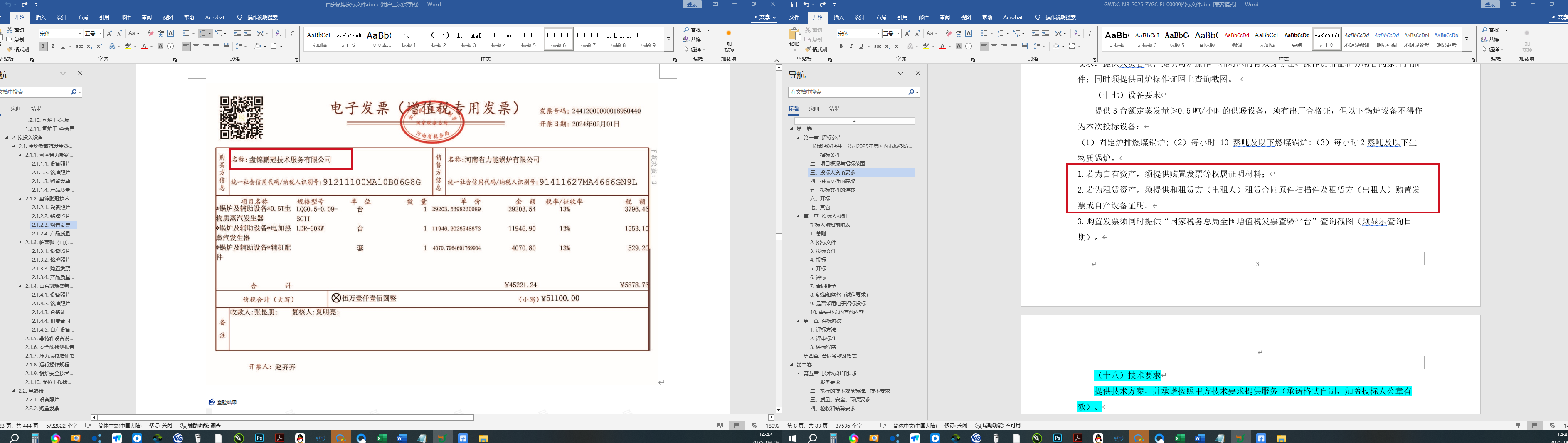Viewport: 1568px width, 443px height.
Task: Toggle Italic in the right 招标文件 window
Action: pos(851,46)
